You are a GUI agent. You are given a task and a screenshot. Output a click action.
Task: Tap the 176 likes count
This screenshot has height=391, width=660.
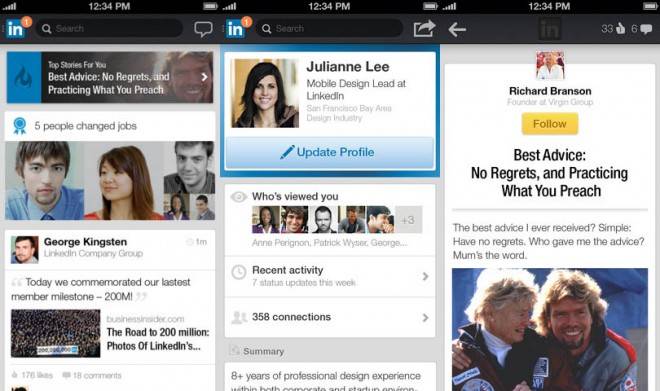click(37, 375)
